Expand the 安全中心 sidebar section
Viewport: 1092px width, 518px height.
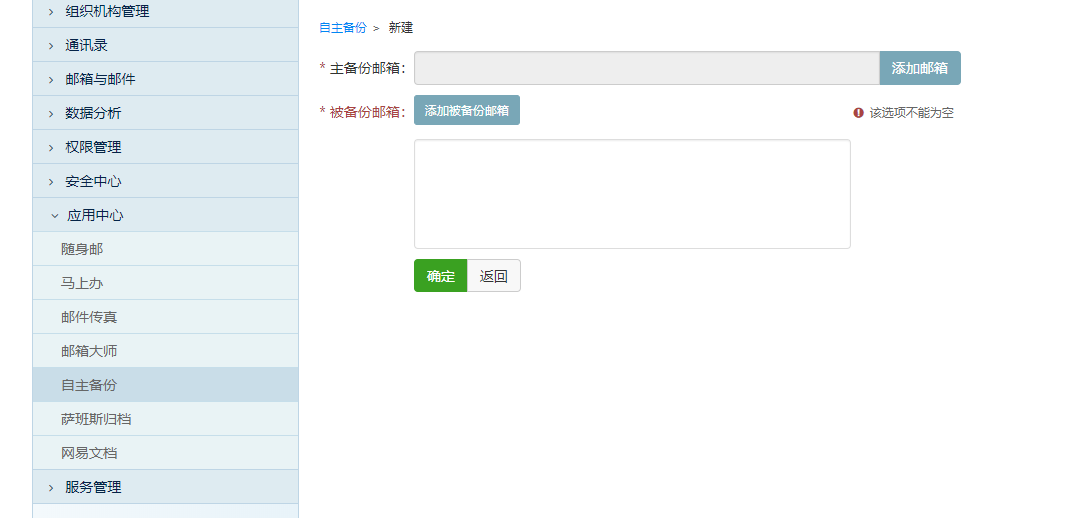(93, 181)
